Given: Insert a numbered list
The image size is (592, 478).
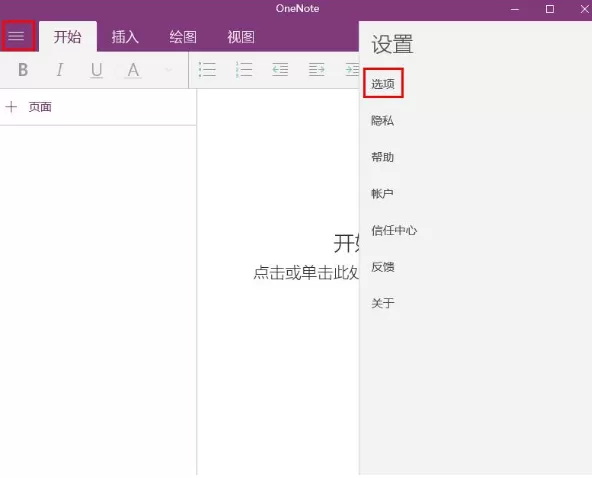Looking at the screenshot, I should (244, 70).
